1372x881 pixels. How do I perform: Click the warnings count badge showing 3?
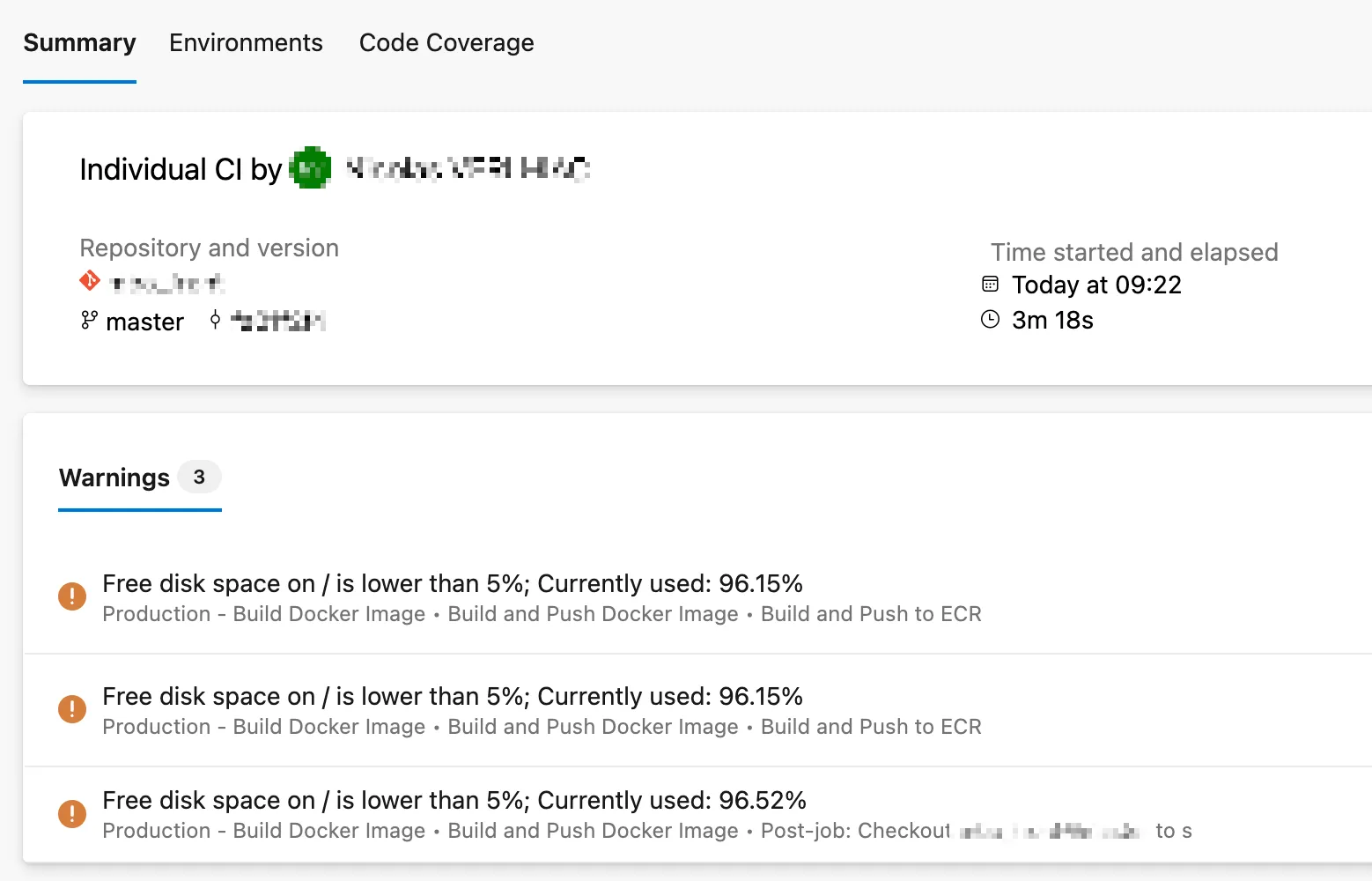(x=200, y=477)
